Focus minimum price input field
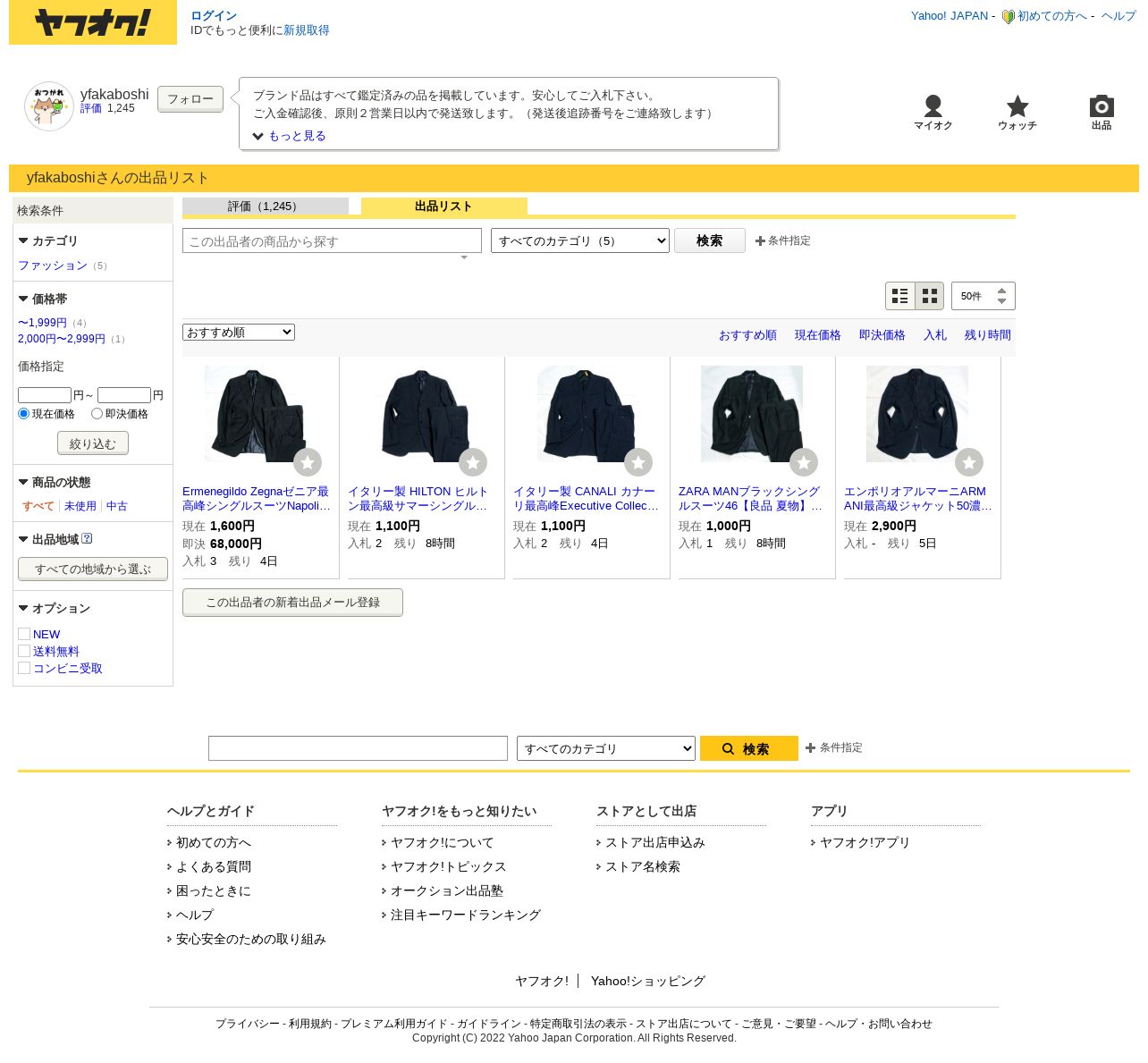This screenshot has height=1063, width=1148. click(x=45, y=395)
